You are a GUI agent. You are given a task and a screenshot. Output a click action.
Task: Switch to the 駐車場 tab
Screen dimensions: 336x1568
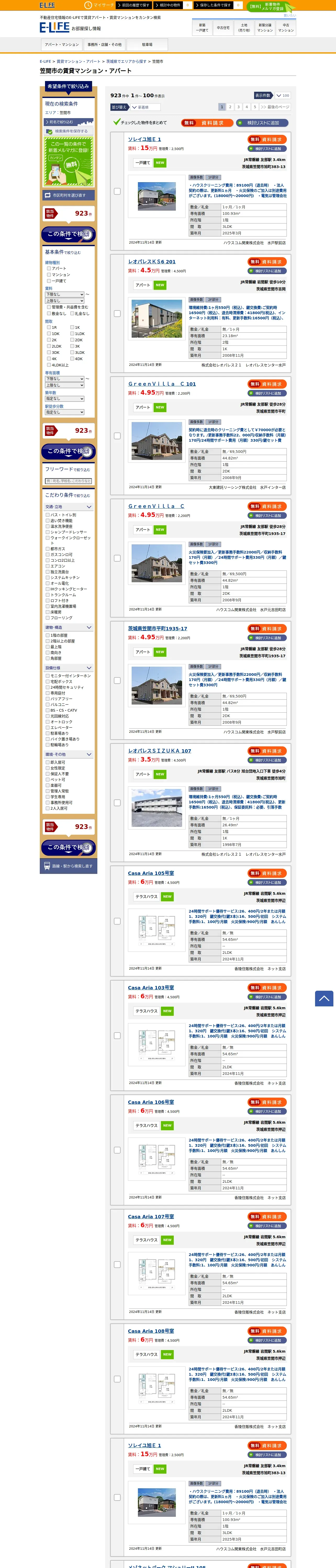(x=147, y=44)
